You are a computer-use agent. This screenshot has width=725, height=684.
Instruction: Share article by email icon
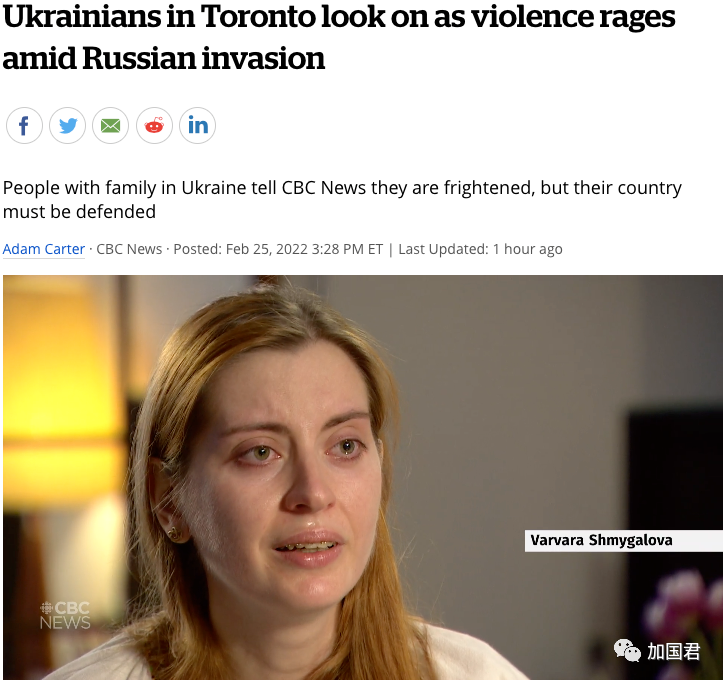tap(111, 125)
